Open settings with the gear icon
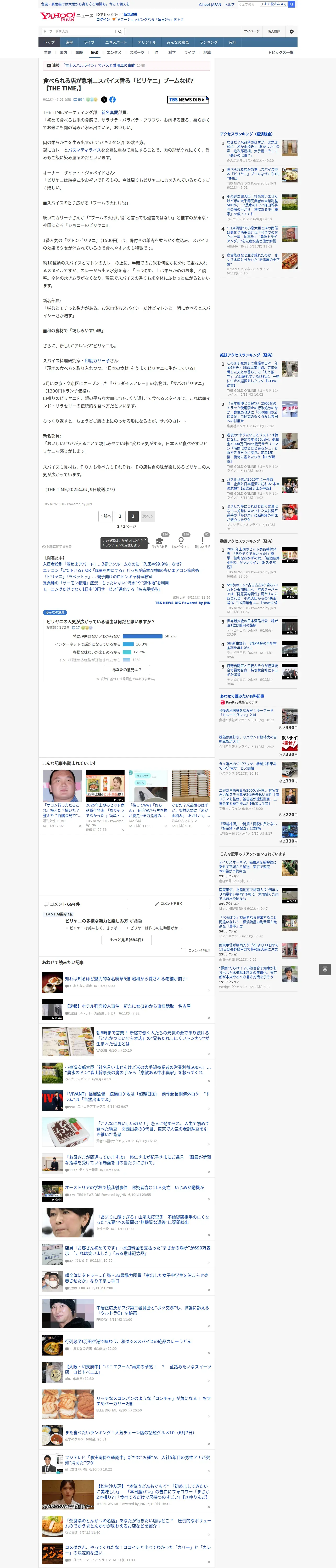 point(292,32)
